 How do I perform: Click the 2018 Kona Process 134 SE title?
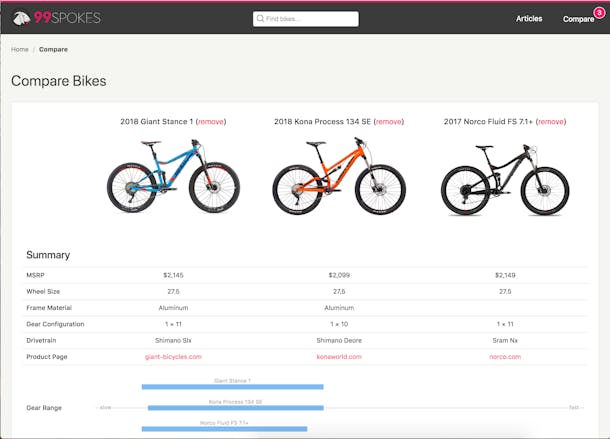[323, 122]
